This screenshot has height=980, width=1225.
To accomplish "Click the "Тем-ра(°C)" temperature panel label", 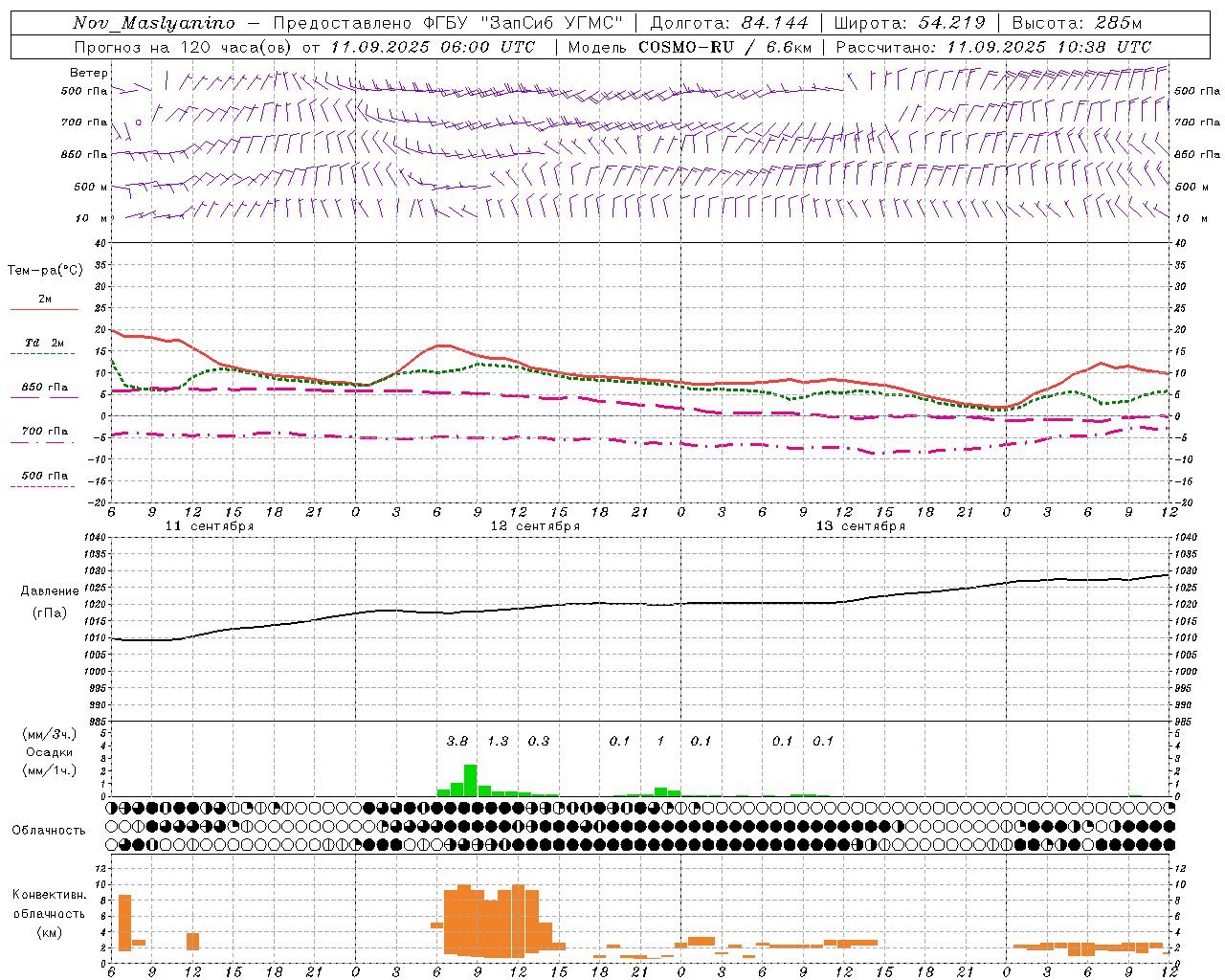I will click(x=45, y=271).
